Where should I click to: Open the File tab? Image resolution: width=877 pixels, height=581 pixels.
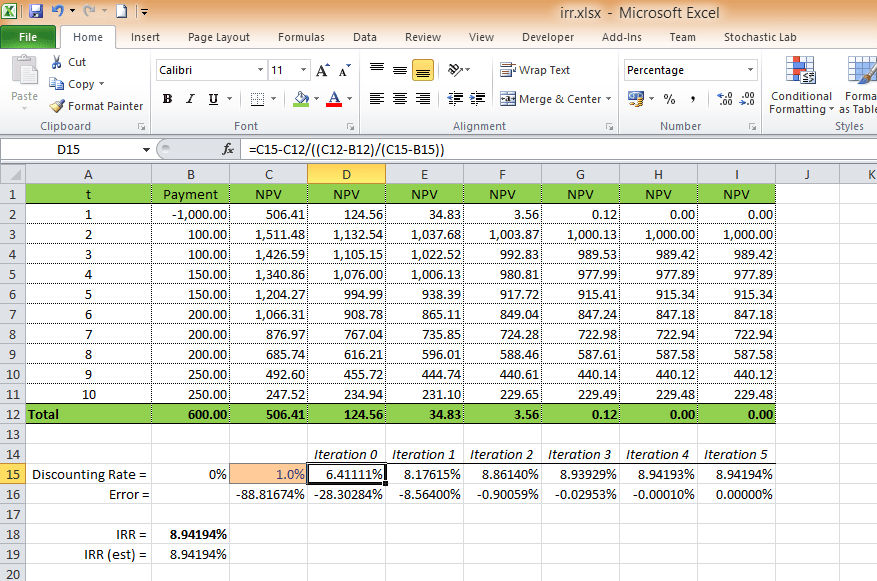tap(28, 37)
